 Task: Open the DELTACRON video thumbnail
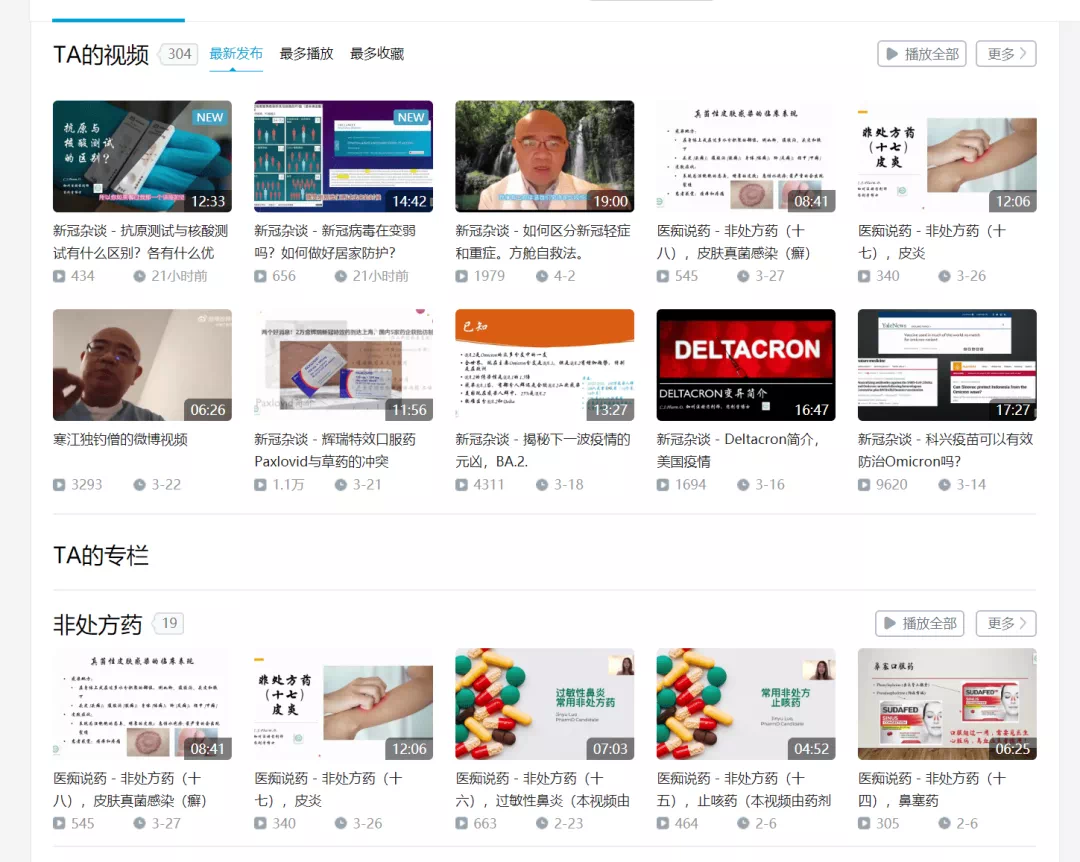(745, 365)
